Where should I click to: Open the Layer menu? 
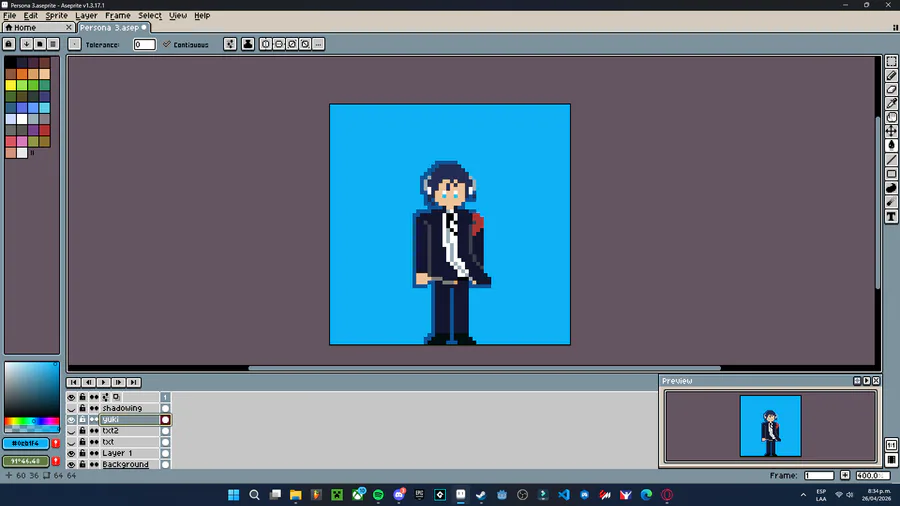(86, 15)
